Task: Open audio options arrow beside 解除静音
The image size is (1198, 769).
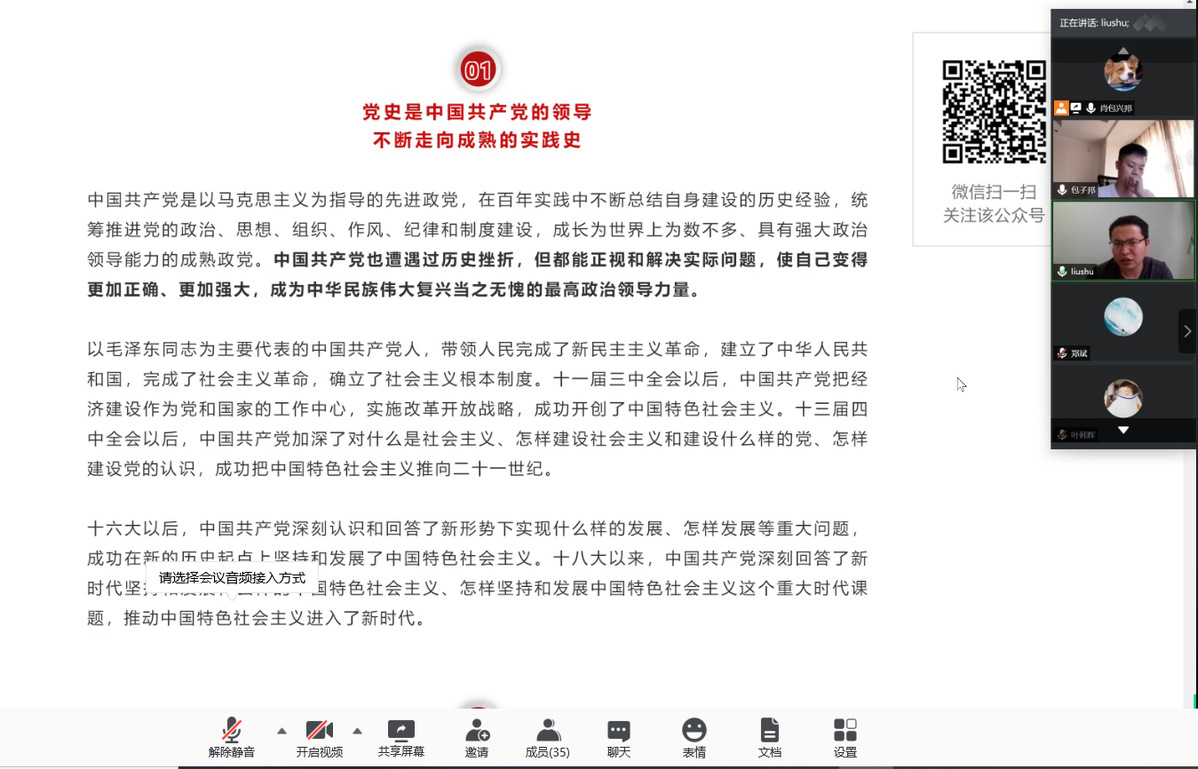Action: [x=282, y=731]
